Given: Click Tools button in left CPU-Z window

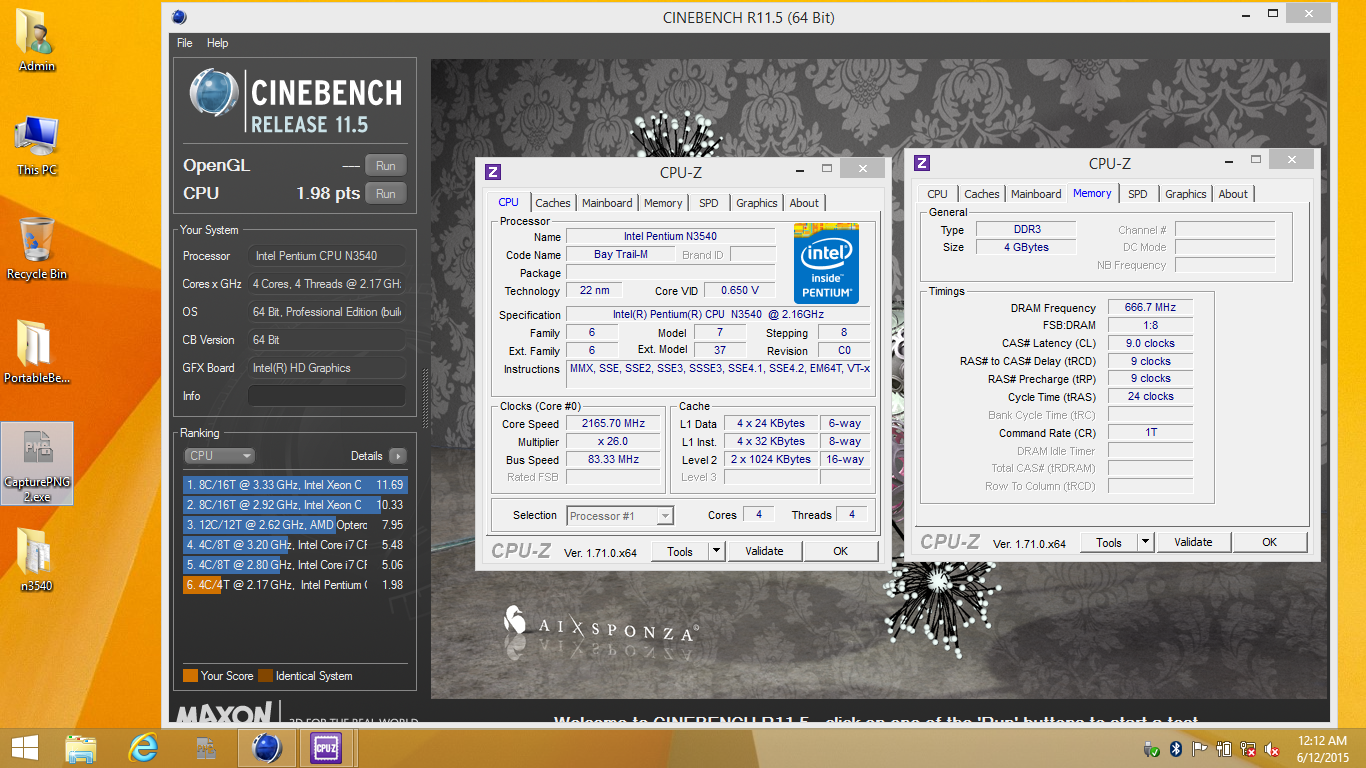Looking at the screenshot, I should click(x=680, y=551).
